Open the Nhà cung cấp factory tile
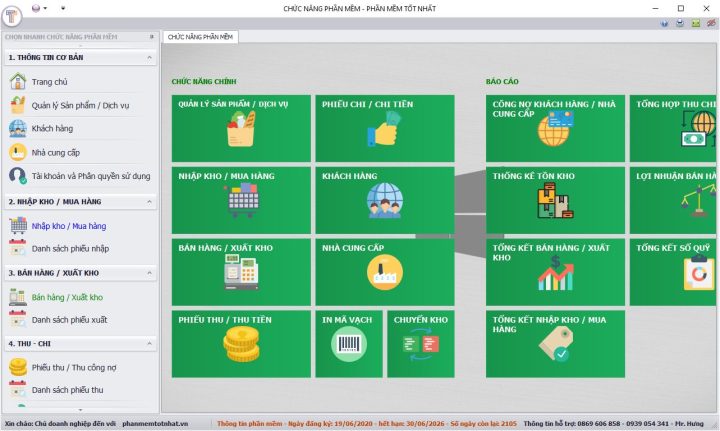 [x=385, y=272]
